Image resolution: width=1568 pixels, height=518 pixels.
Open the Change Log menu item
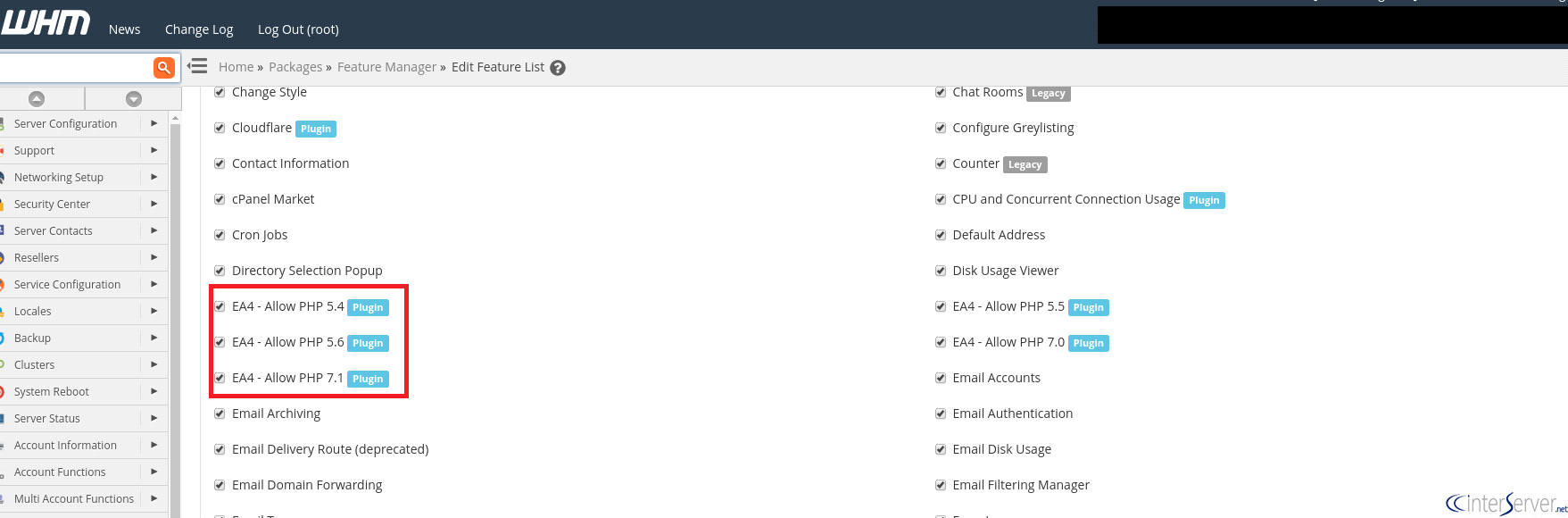tap(199, 29)
